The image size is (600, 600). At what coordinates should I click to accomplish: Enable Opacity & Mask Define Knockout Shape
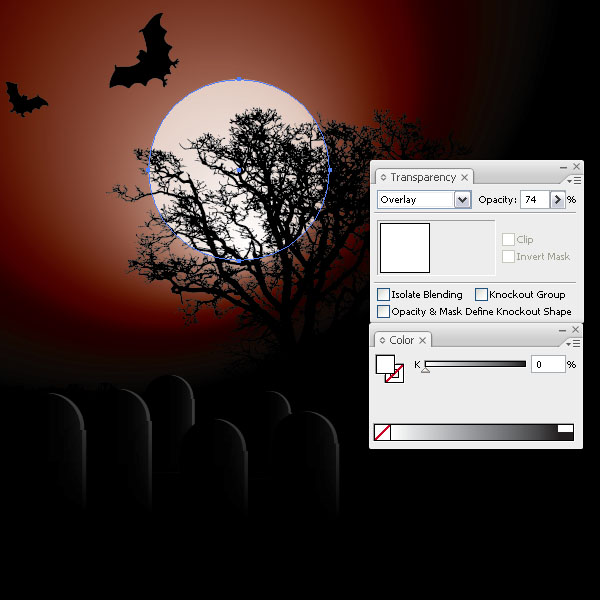coord(383,311)
